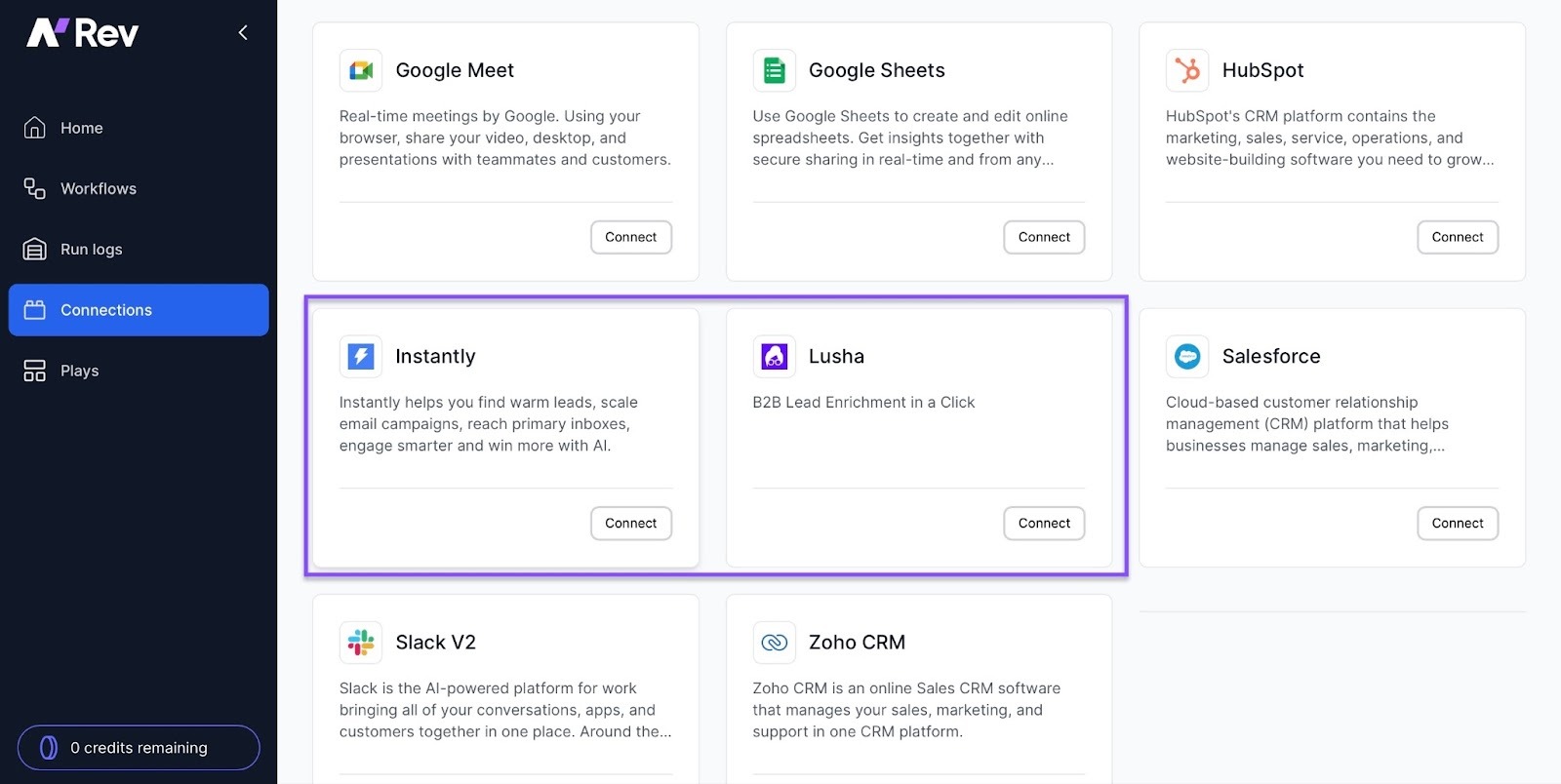
Task: Click the Google Meet real-time meetings description
Action: [505, 137]
